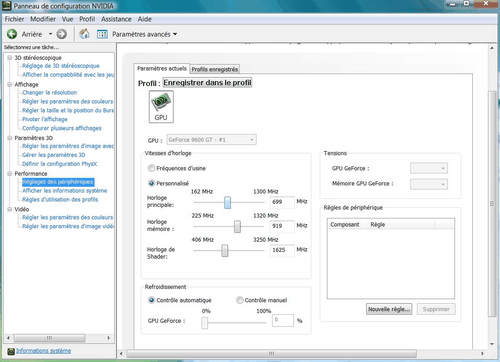
Task: Click Enregistrer dans le profil button
Action: (x=207, y=83)
